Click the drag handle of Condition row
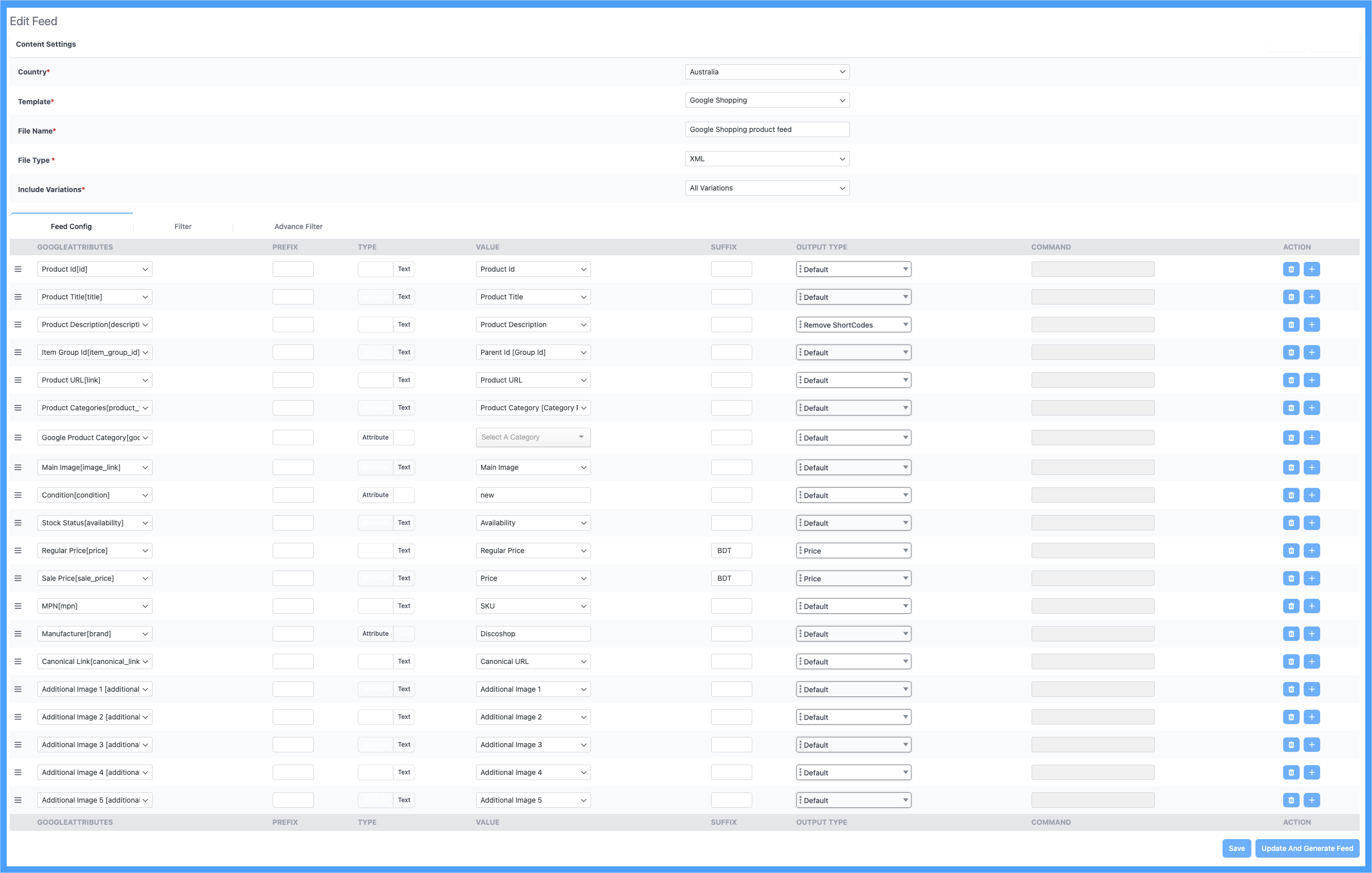 tap(18, 495)
